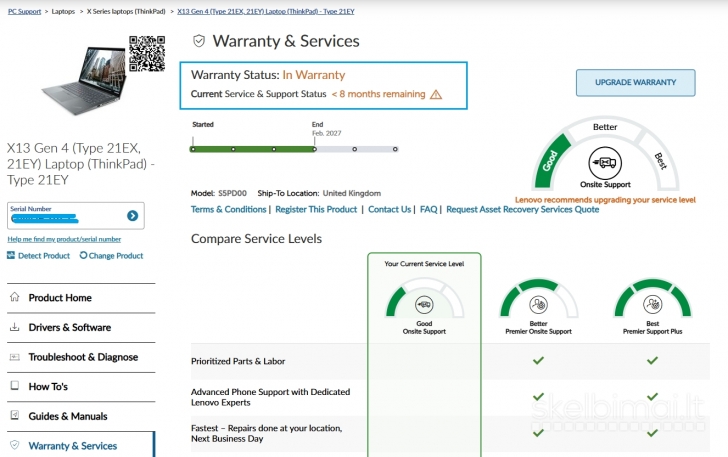728x457 pixels.
Task: Click the Best segment of service gauge
Action: tap(660, 161)
